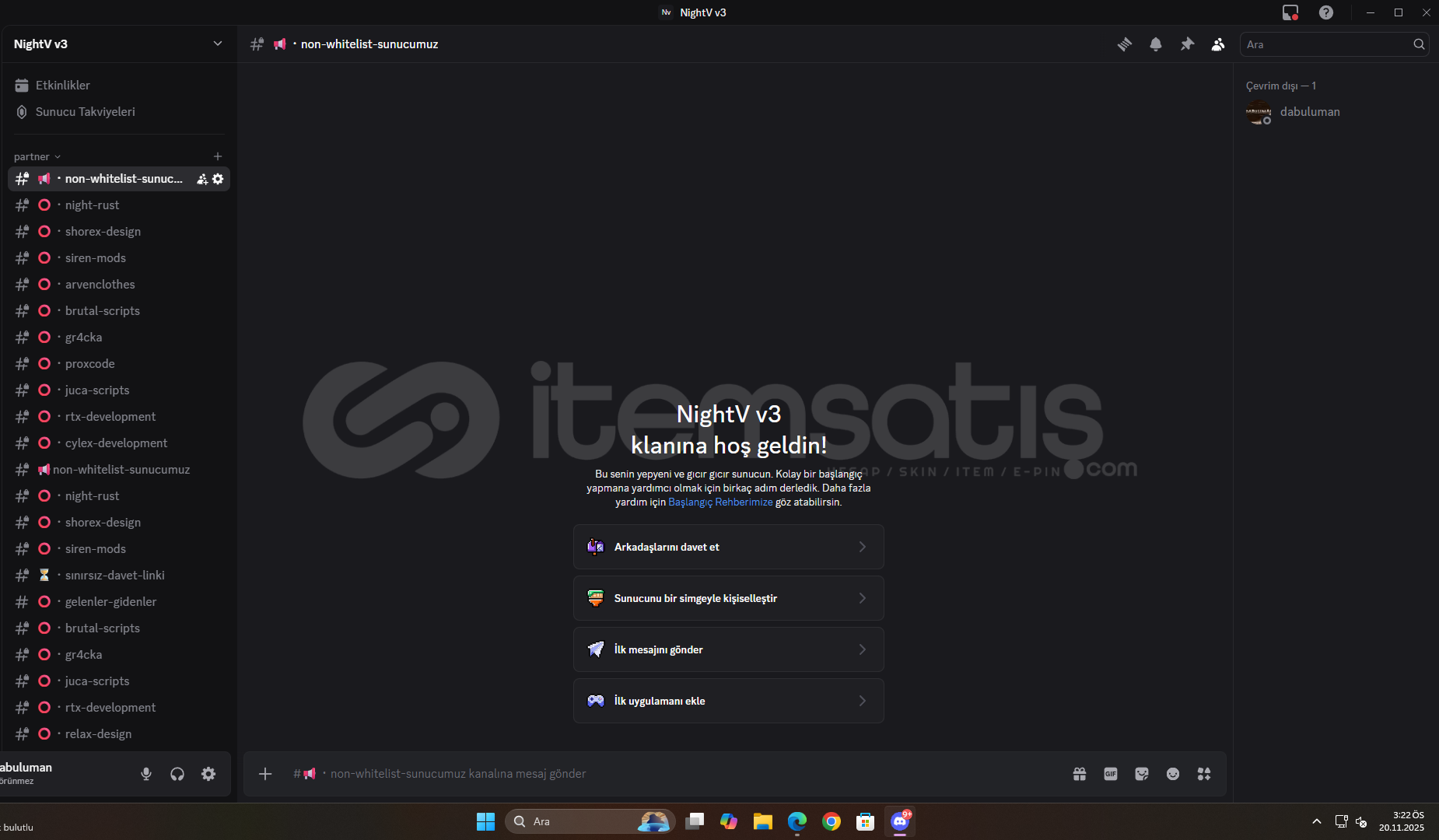Viewport: 1439px width, 840px height.
Task: Expand the system tray hidden icons arrow
Action: point(1316,821)
